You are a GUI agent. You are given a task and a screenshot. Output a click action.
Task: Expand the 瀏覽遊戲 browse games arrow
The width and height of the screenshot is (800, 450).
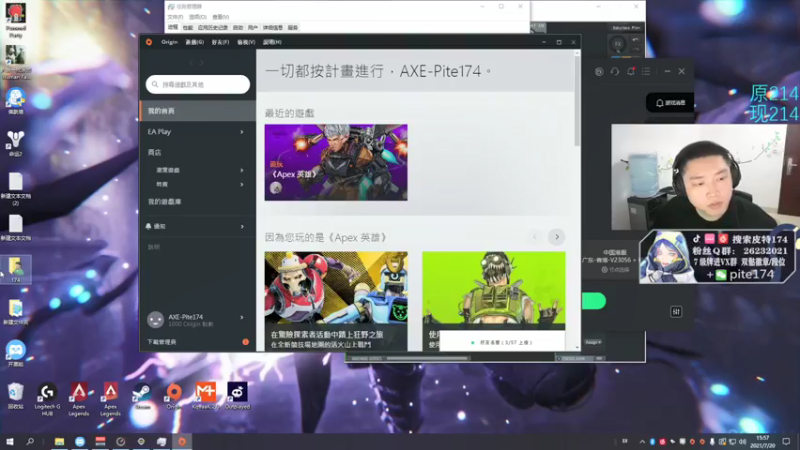242,170
